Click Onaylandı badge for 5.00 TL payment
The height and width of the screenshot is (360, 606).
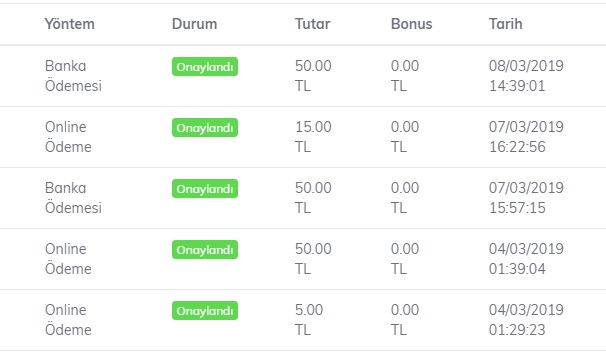[205, 311]
